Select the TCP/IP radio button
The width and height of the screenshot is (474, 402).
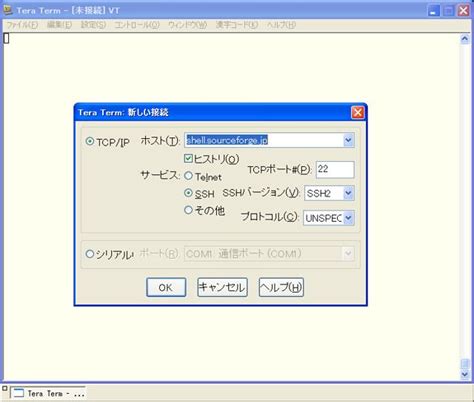pos(89,141)
